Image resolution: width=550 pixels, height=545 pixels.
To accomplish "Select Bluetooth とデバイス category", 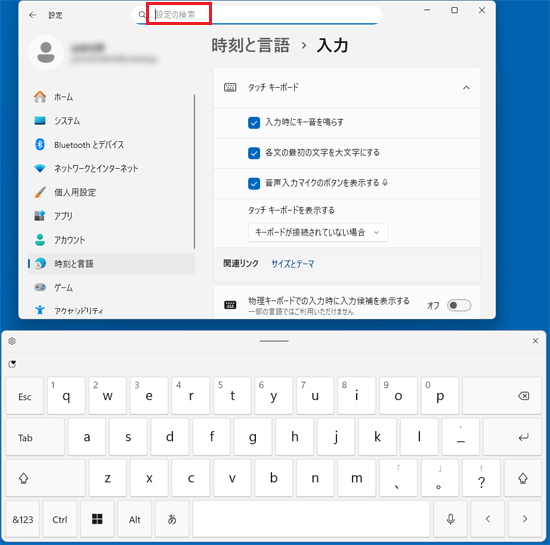I will pyautogui.click(x=112, y=144).
